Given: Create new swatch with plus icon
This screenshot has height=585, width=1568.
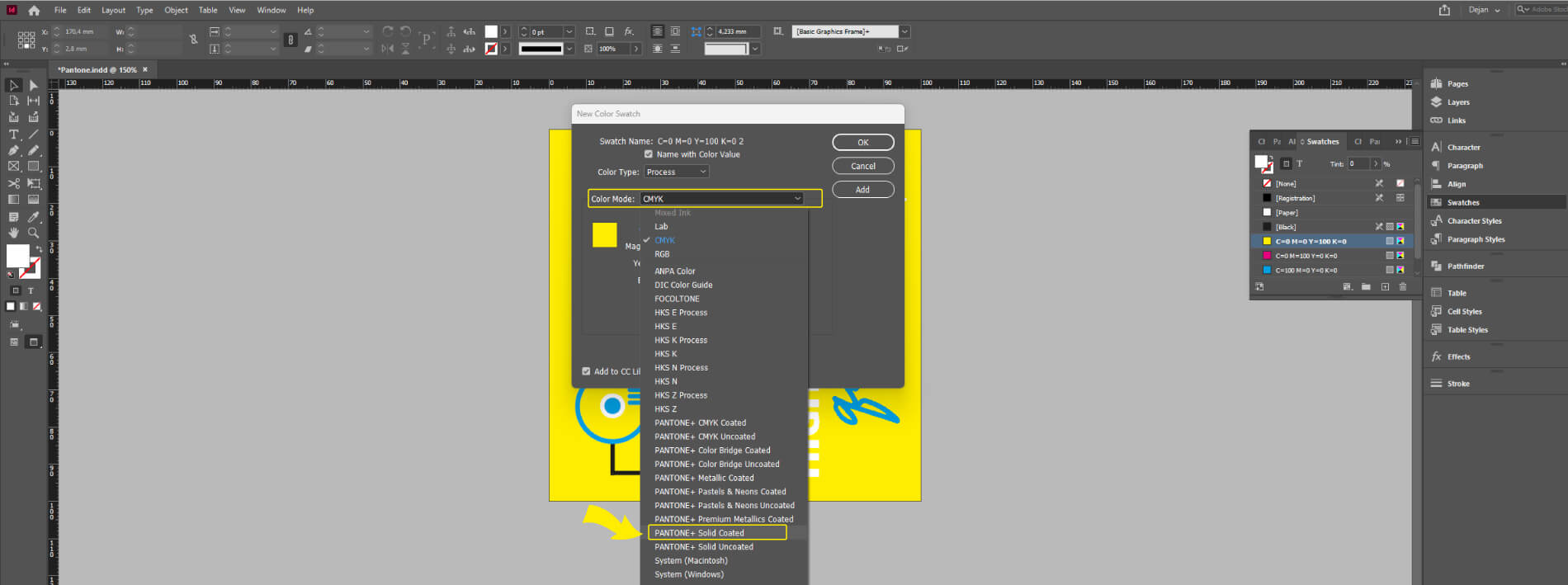Looking at the screenshot, I should [x=1385, y=287].
